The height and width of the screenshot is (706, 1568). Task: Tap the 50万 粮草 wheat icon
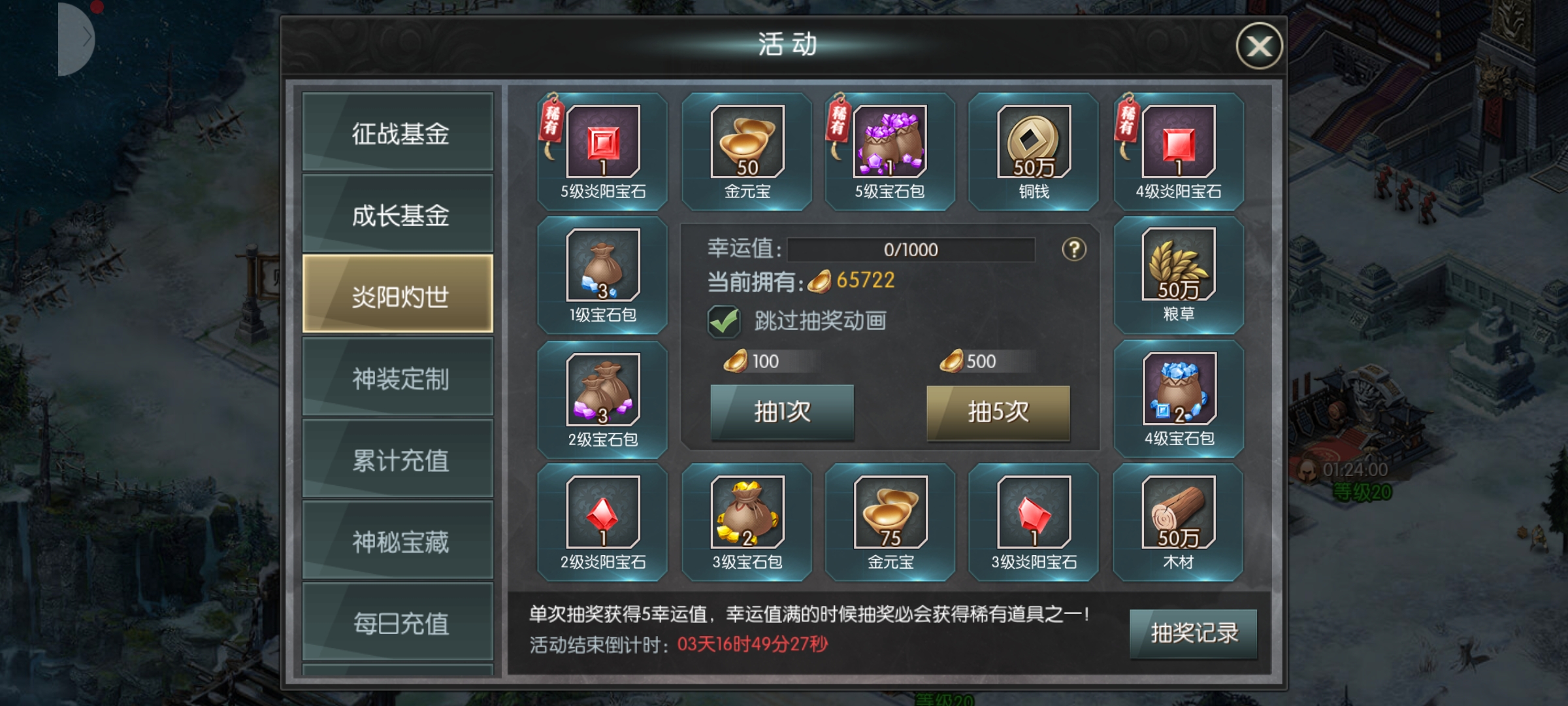pyautogui.click(x=1178, y=264)
